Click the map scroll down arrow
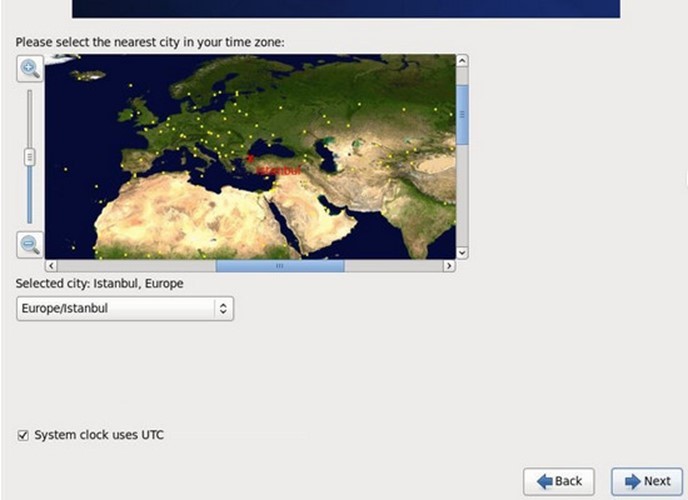Image resolution: width=688 pixels, height=500 pixels. coord(462,253)
